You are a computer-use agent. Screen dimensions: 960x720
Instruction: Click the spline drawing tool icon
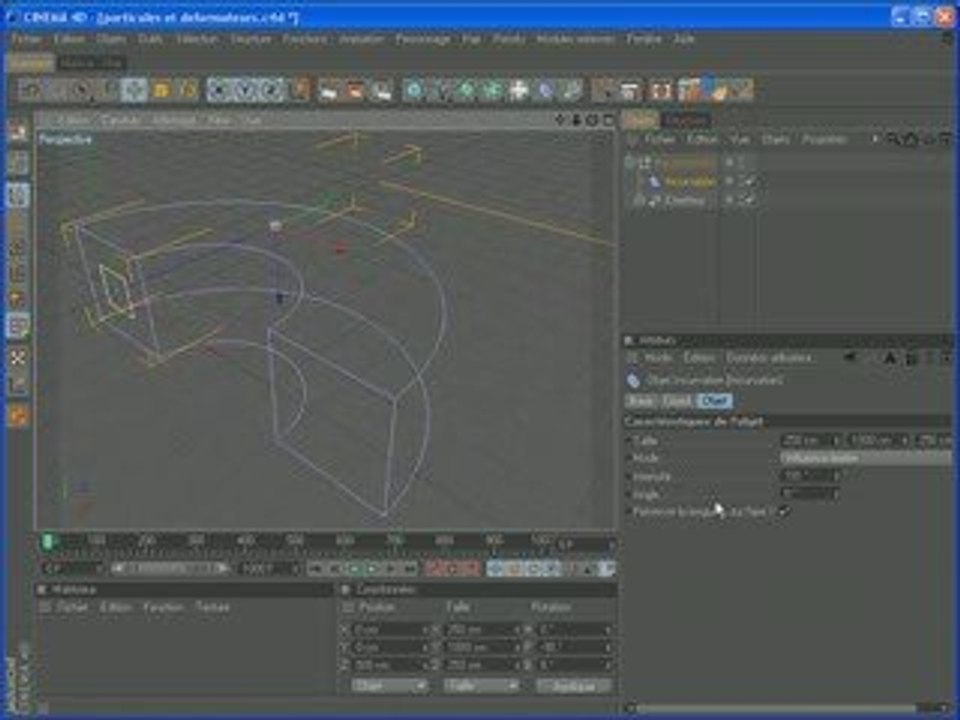click(440, 91)
